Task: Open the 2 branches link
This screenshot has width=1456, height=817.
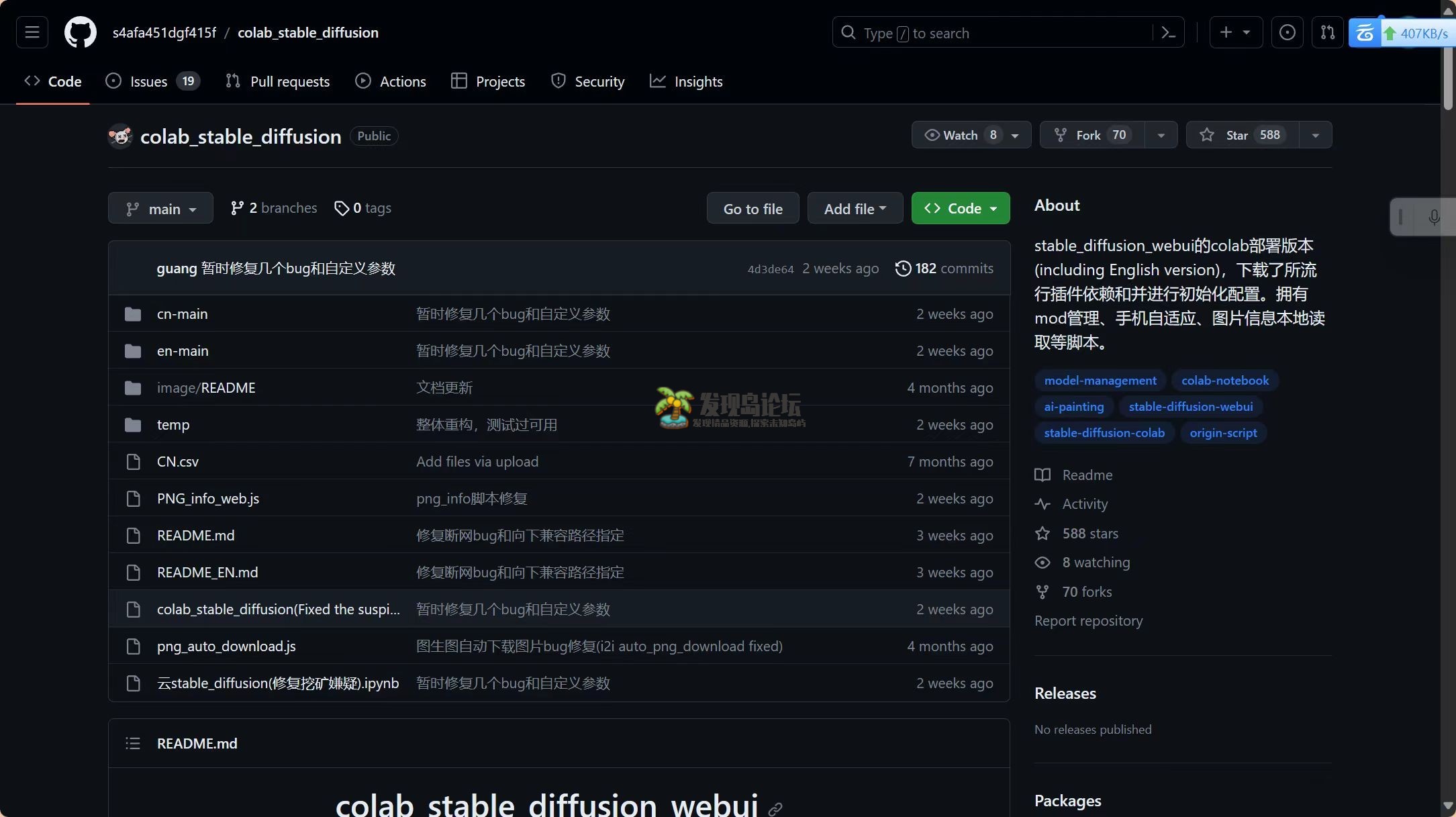Action: (274, 208)
